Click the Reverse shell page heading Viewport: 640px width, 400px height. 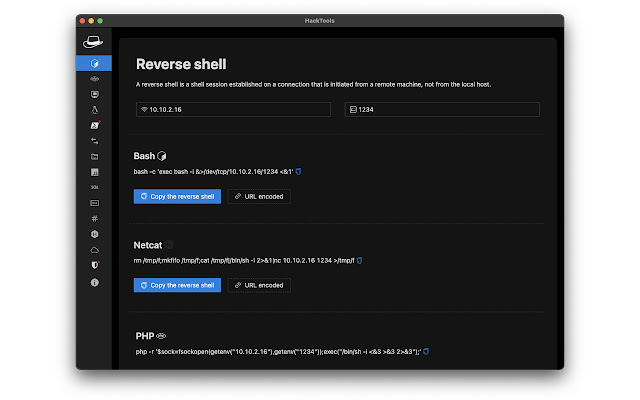[x=181, y=64]
